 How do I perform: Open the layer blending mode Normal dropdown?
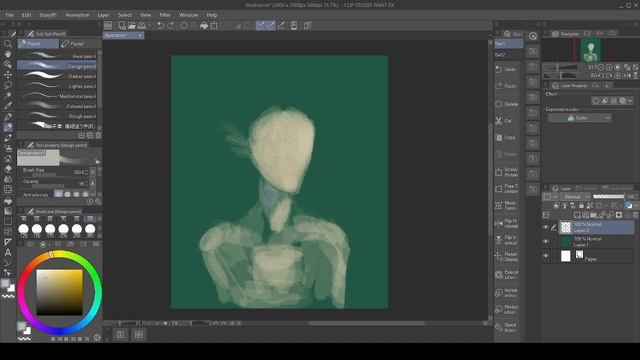click(575, 197)
